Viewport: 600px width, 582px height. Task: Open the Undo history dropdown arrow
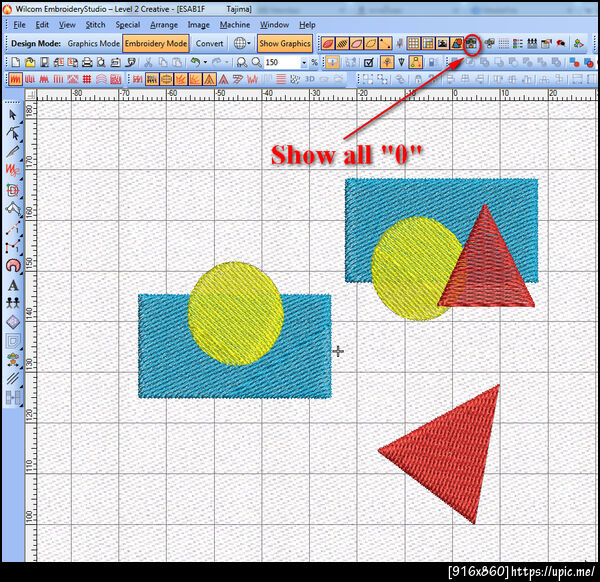(205, 62)
